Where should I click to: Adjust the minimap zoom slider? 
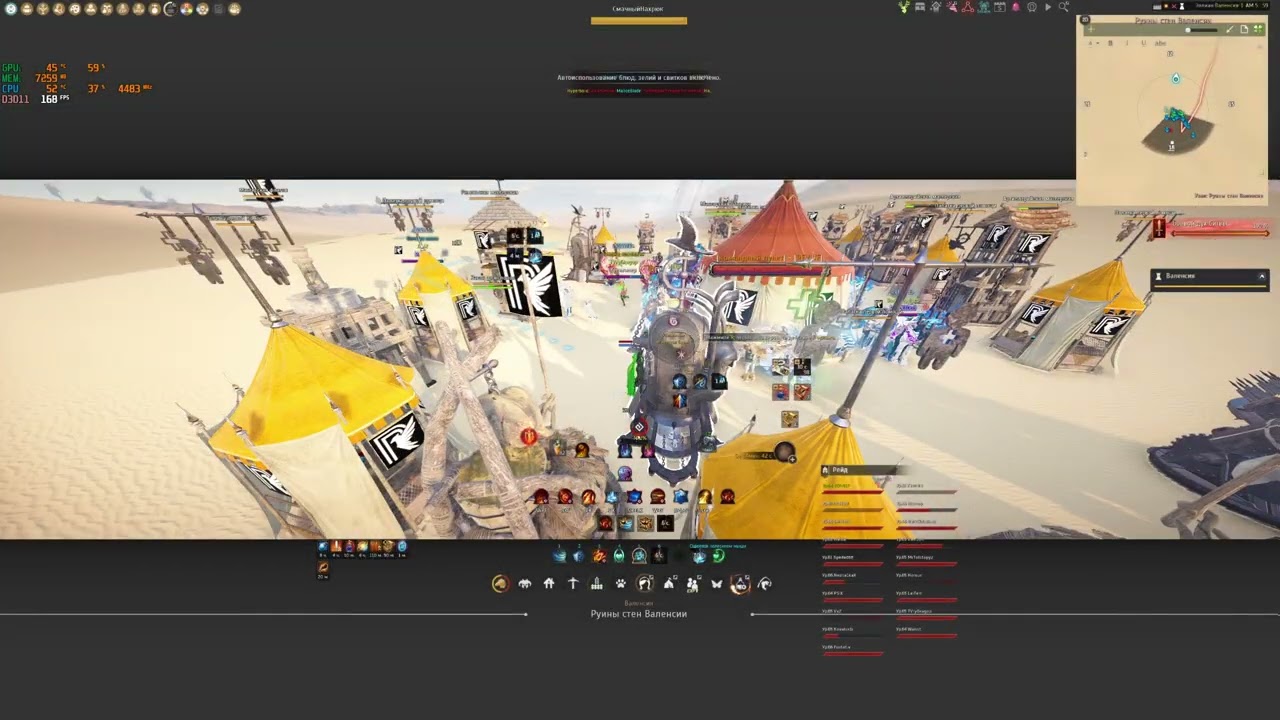tap(1203, 30)
